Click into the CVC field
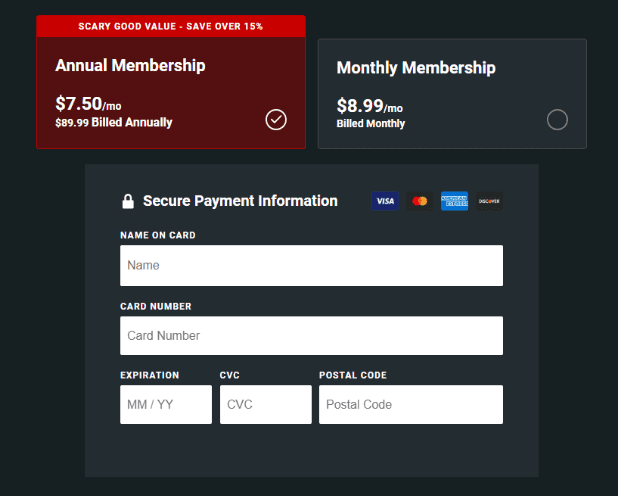 tap(266, 405)
